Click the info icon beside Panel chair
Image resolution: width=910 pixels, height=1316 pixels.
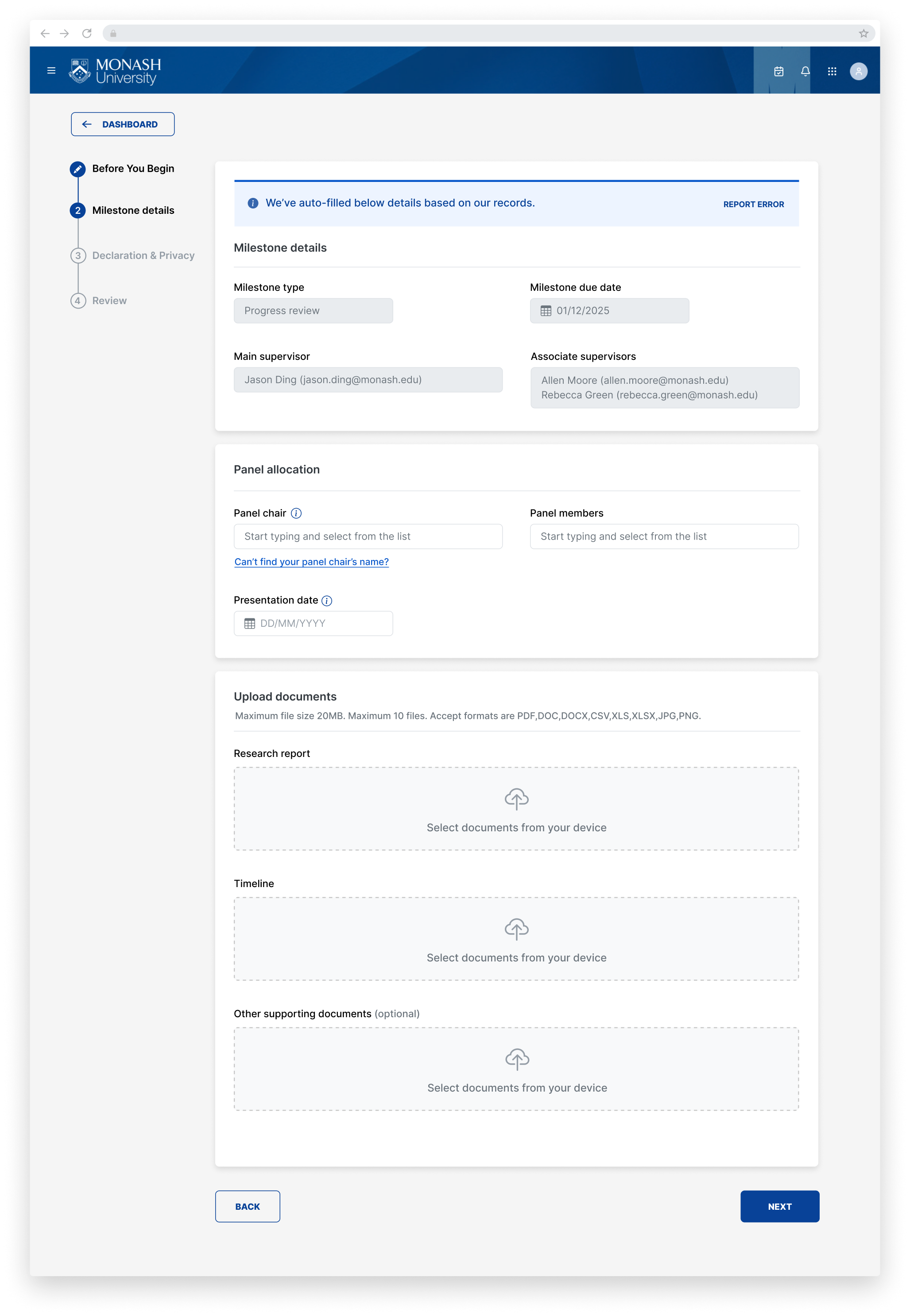pyautogui.click(x=297, y=513)
